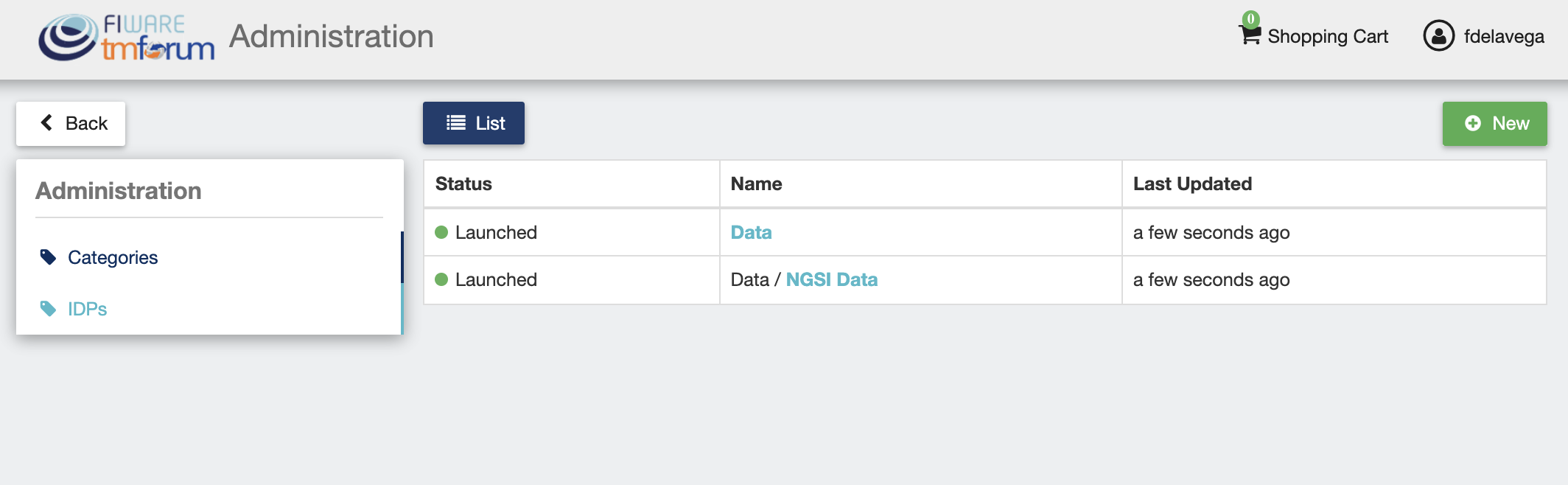
Task: Go back using the Back button
Action: (71, 123)
